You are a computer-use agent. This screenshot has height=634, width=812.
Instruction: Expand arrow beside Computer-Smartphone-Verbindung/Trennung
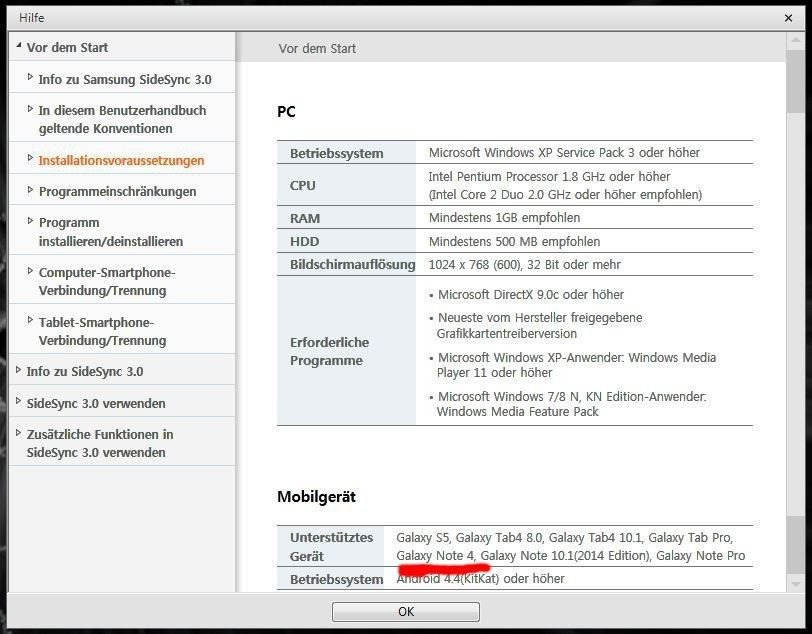coord(30,270)
